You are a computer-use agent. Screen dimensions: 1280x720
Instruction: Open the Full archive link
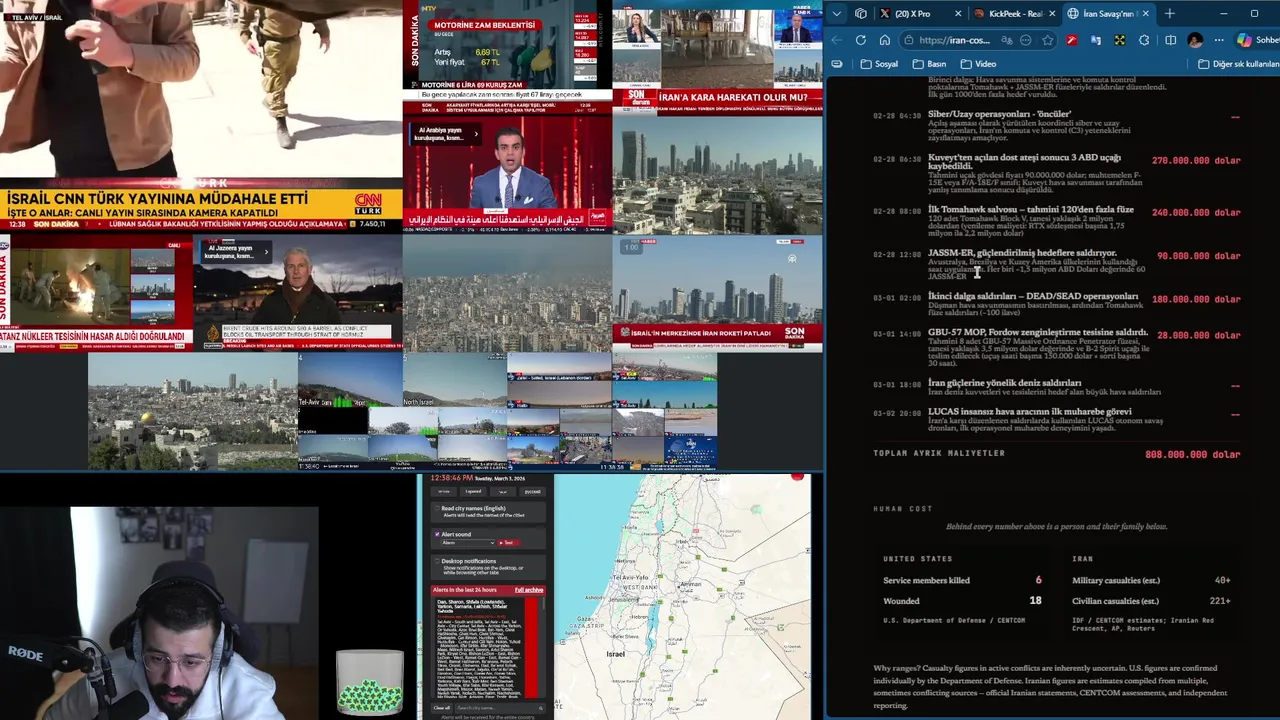(529, 590)
